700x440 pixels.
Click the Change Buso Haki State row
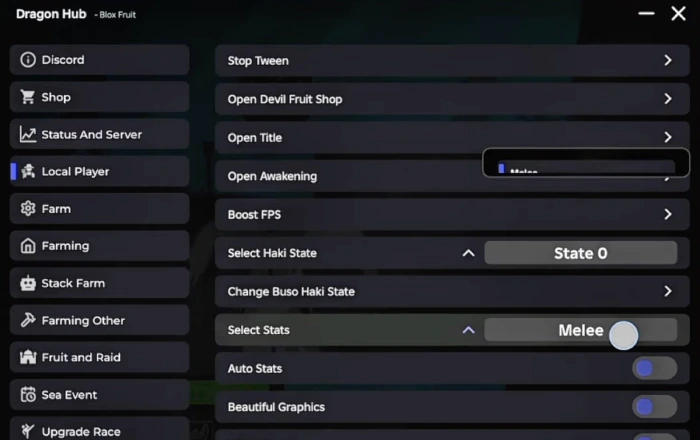coord(452,291)
